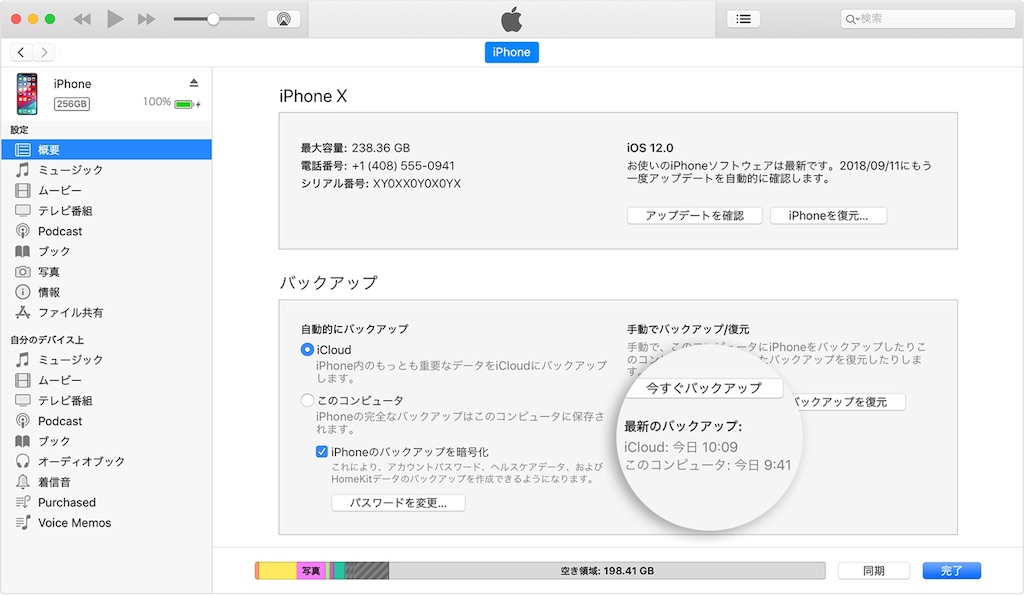The image size is (1024, 595).
Task: Select the iPhone tab button
Action: pyautogui.click(x=511, y=52)
